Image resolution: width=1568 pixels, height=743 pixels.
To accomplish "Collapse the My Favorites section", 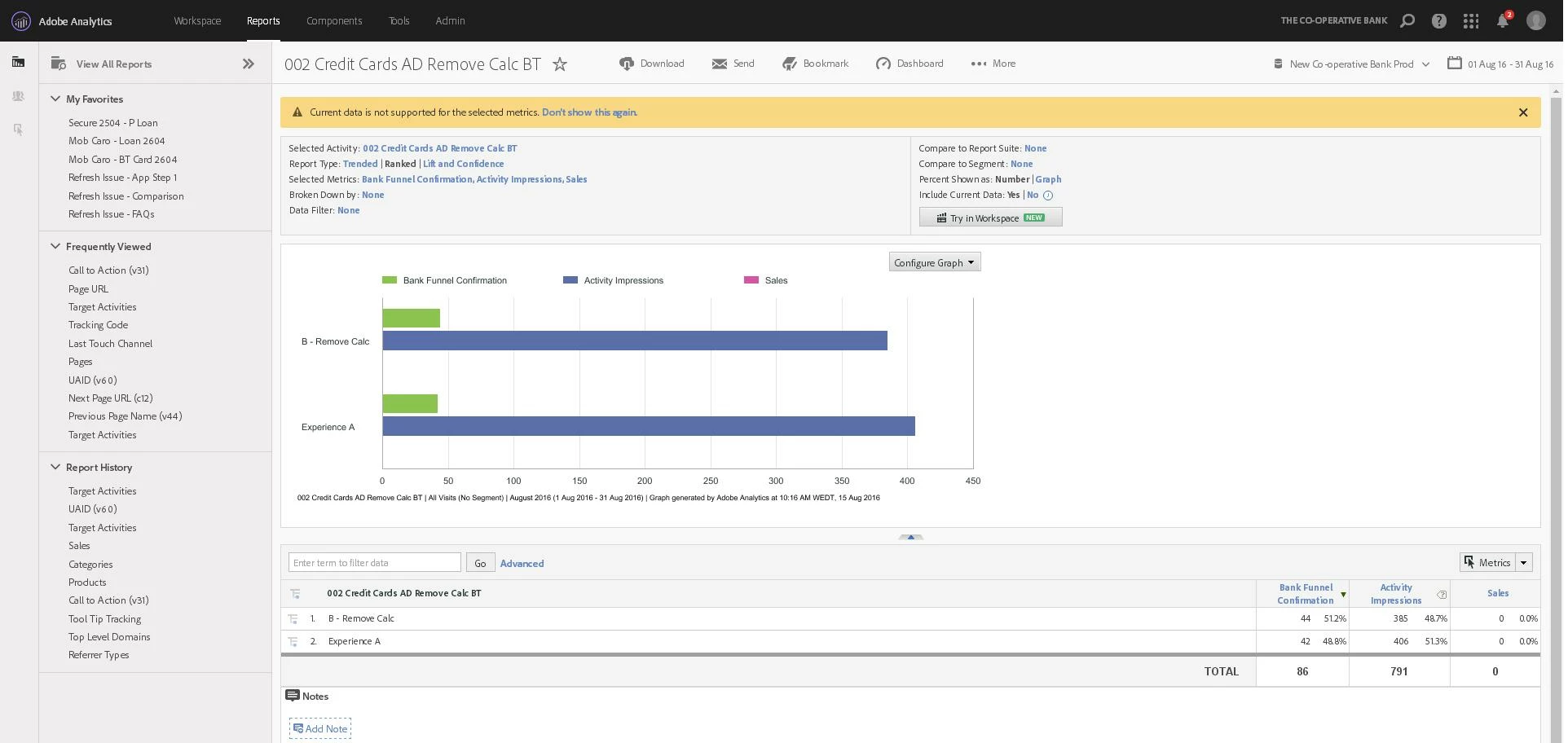I will click(55, 99).
